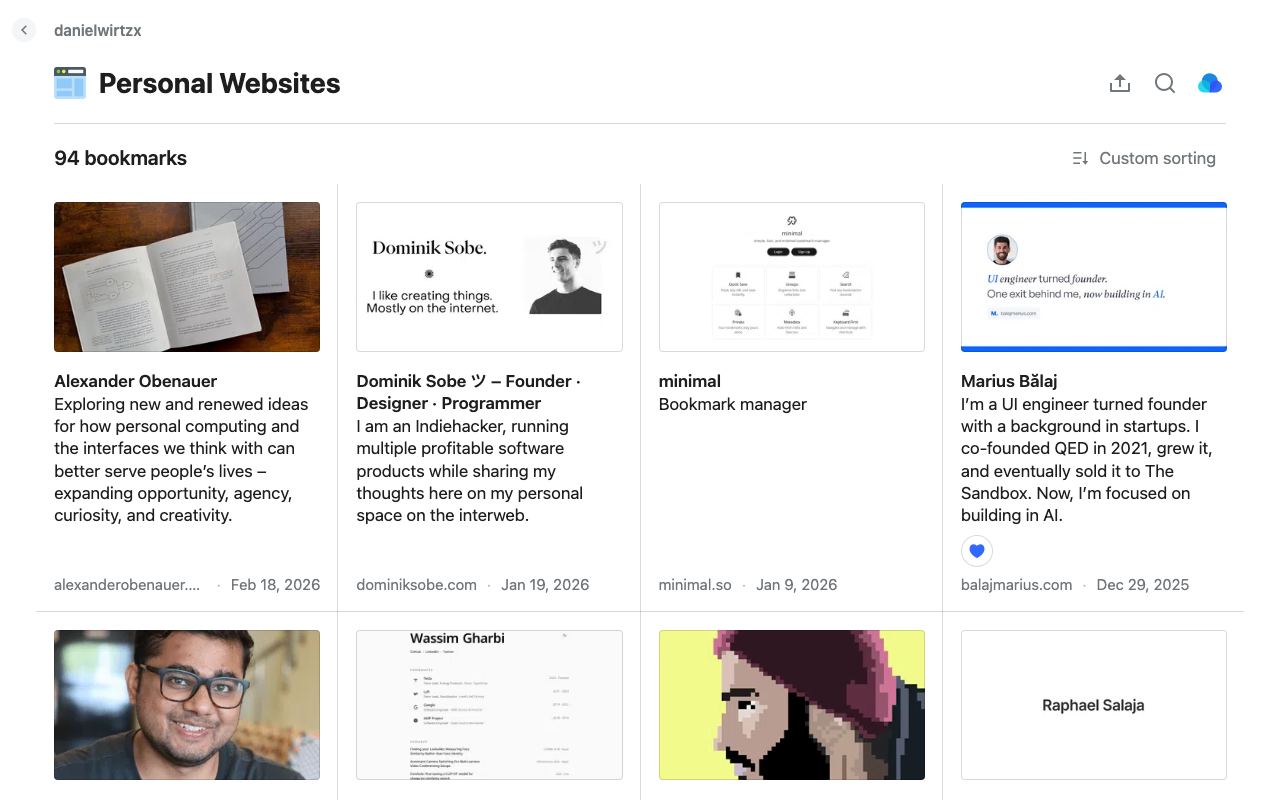Open the Wassim Gharbi thumbnail
1280x800 pixels.
[x=489, y=705]
